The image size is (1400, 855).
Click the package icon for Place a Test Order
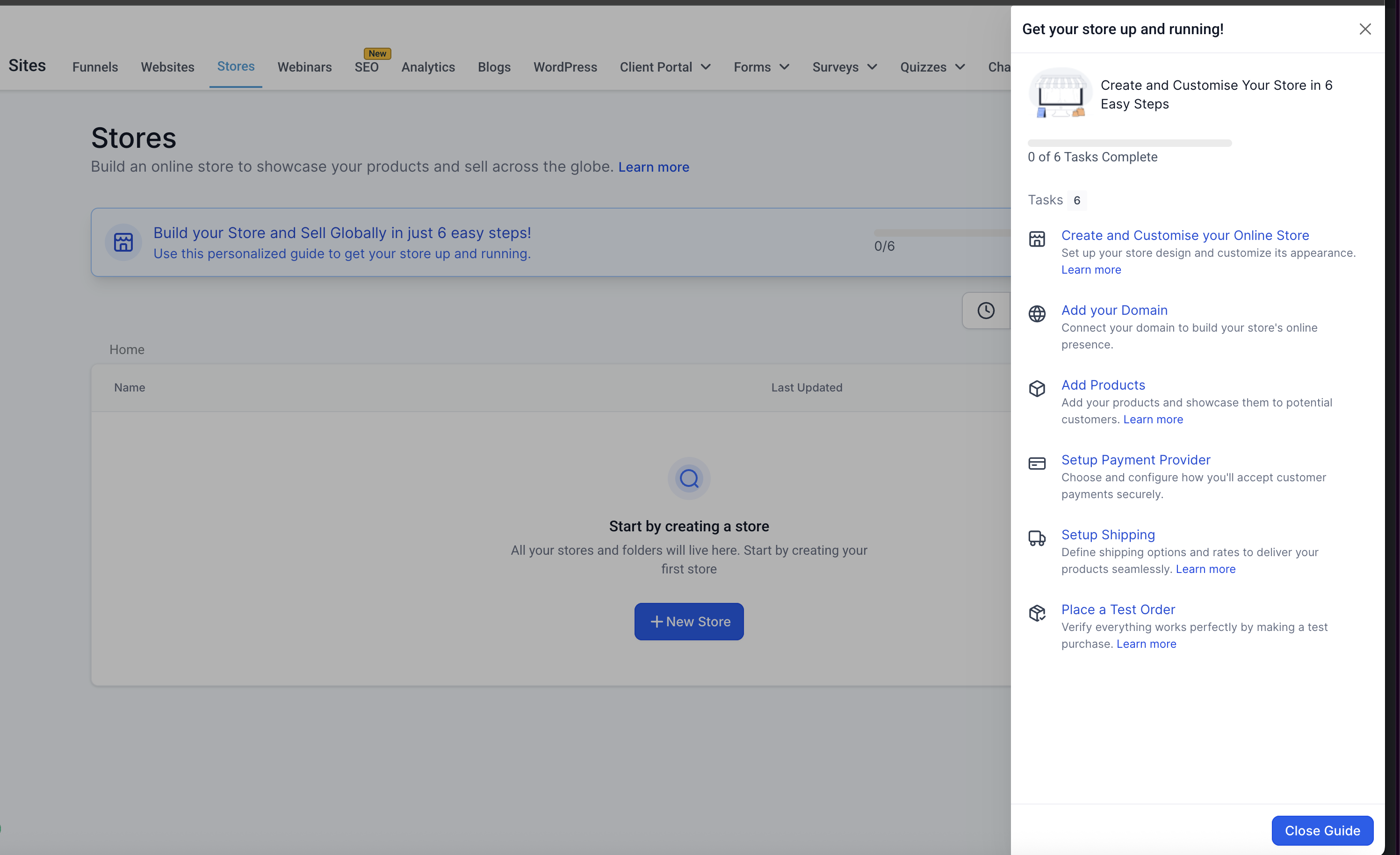(1036, 613)
